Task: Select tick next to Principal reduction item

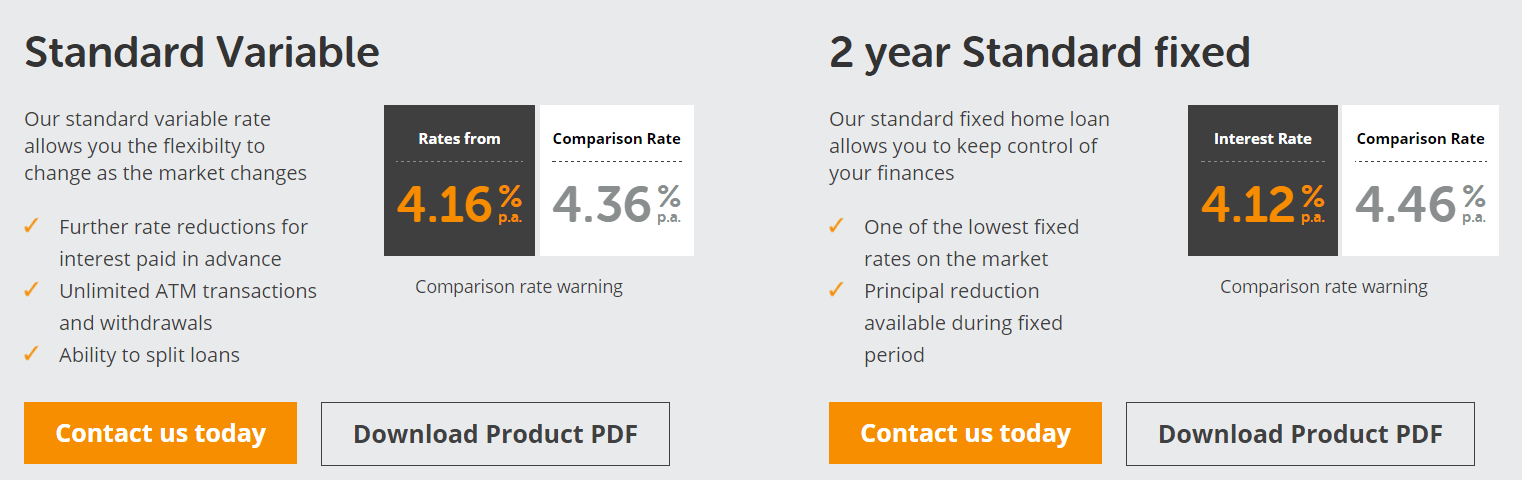Action: 837,290
